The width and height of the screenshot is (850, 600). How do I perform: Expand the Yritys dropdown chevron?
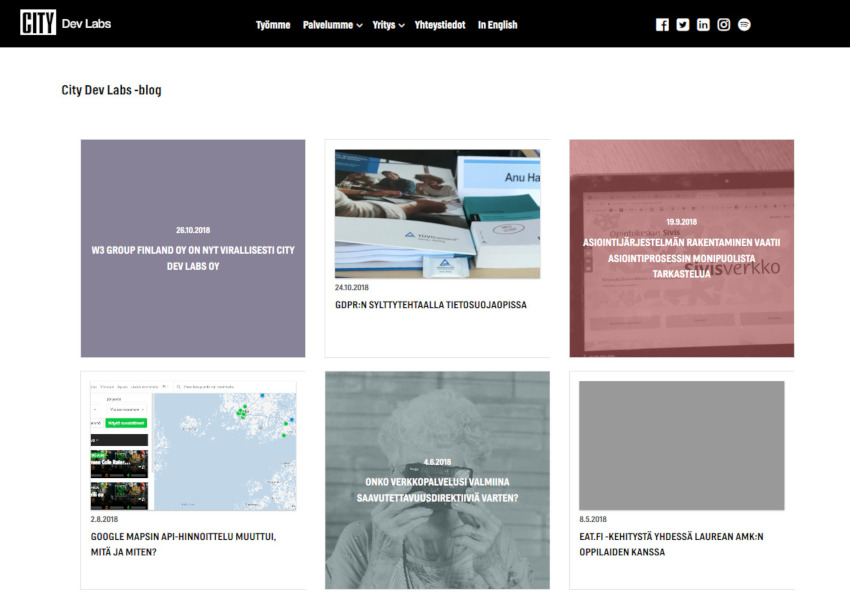tap(402, 25)
